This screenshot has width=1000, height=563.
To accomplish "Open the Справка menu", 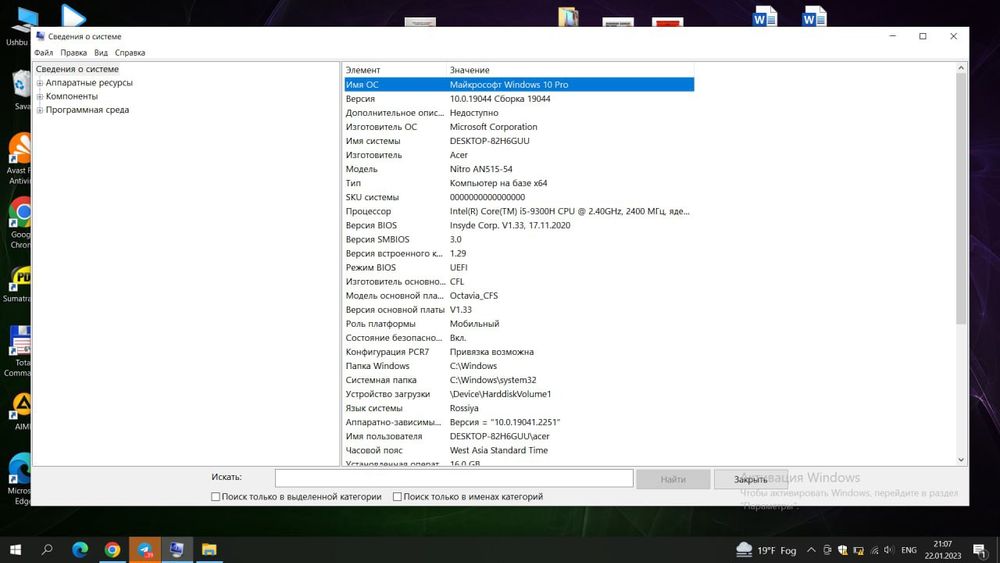I will 130,53.
